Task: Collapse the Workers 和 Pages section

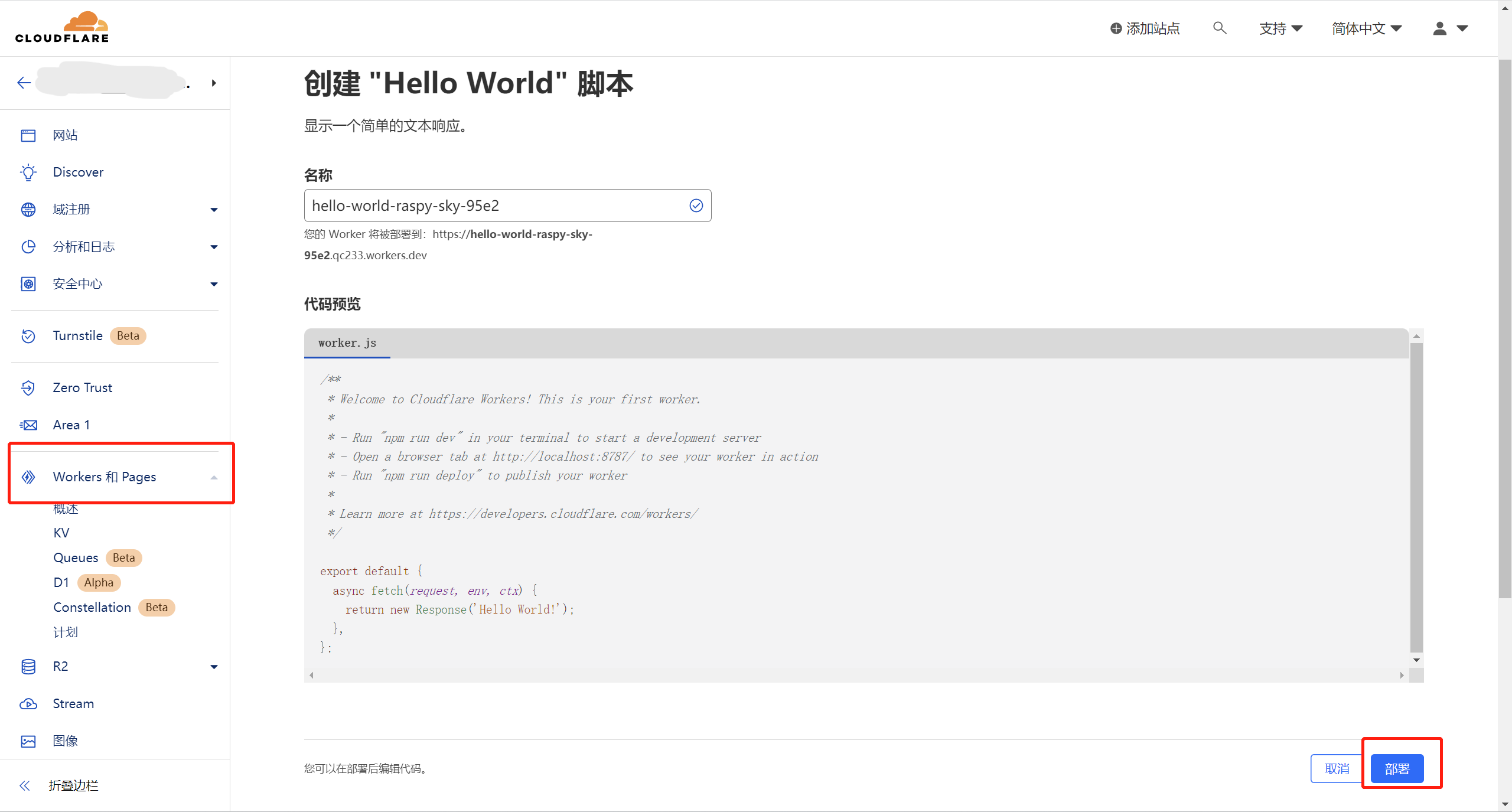Action: [214, 477]
